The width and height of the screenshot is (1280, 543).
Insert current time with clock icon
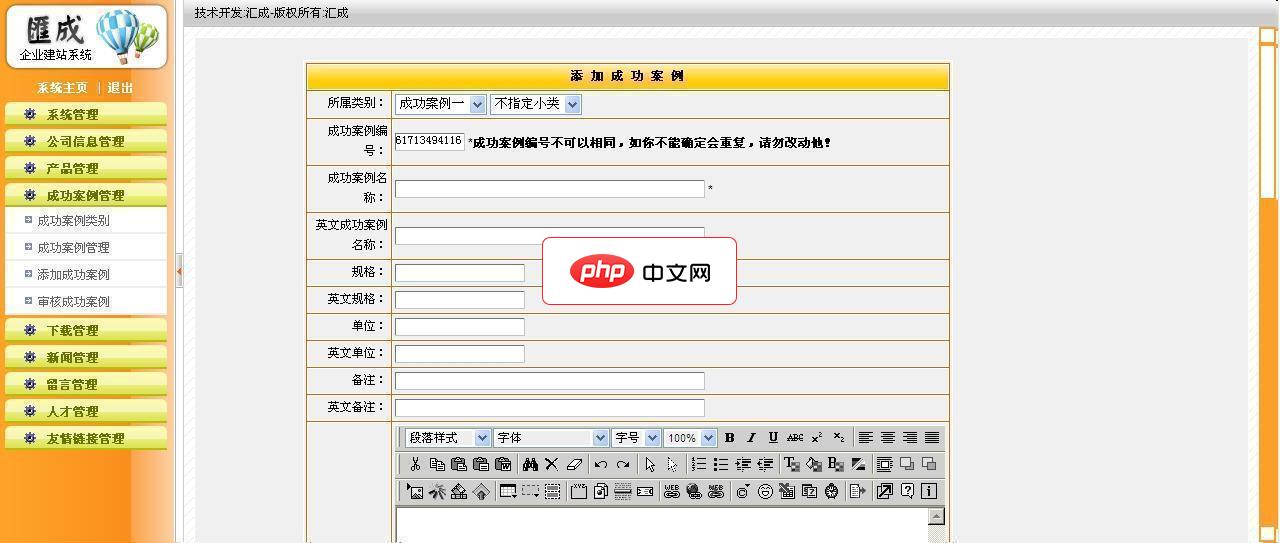click(831, 491)
